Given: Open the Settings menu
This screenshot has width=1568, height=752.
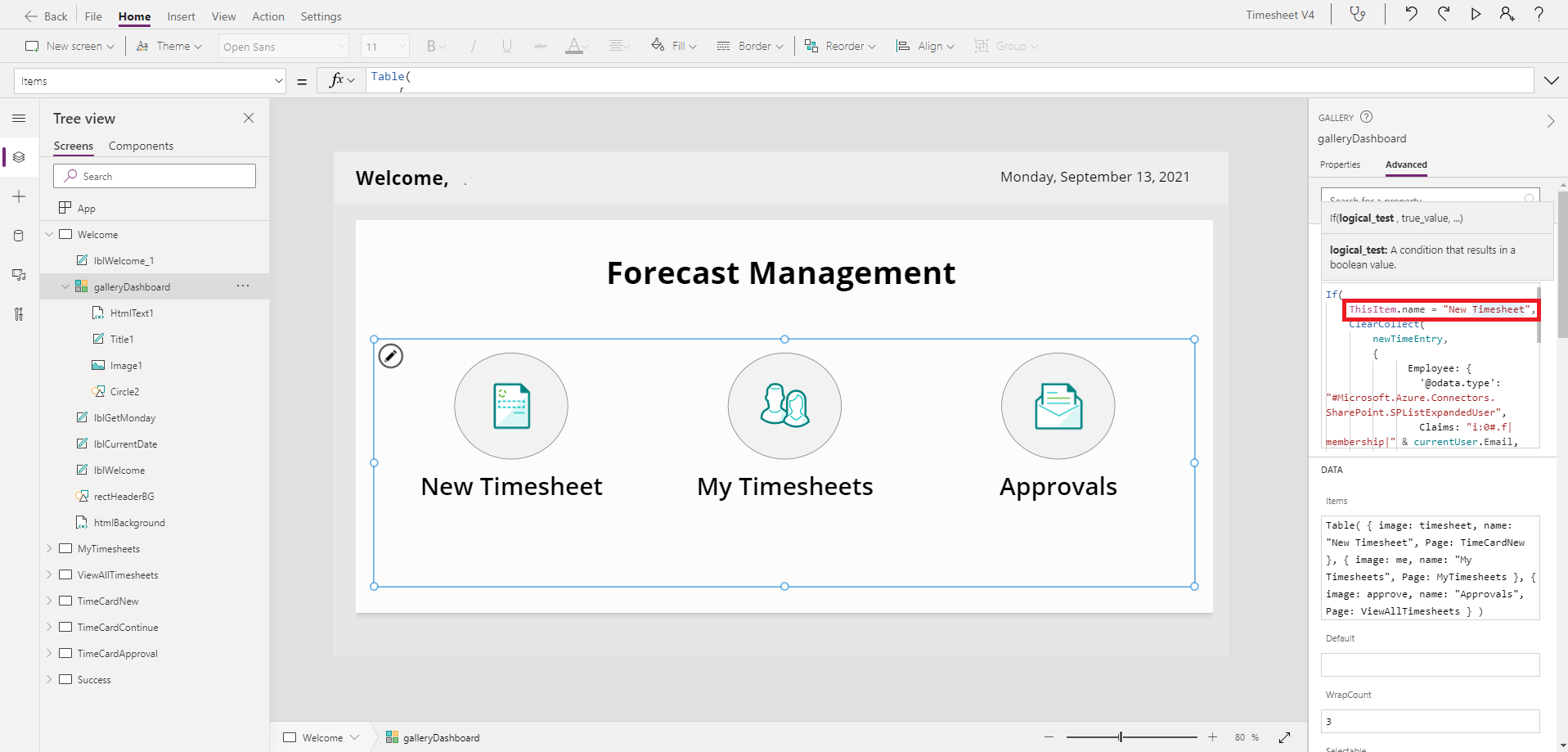Looking at the screenshot, I should (321, 16).
